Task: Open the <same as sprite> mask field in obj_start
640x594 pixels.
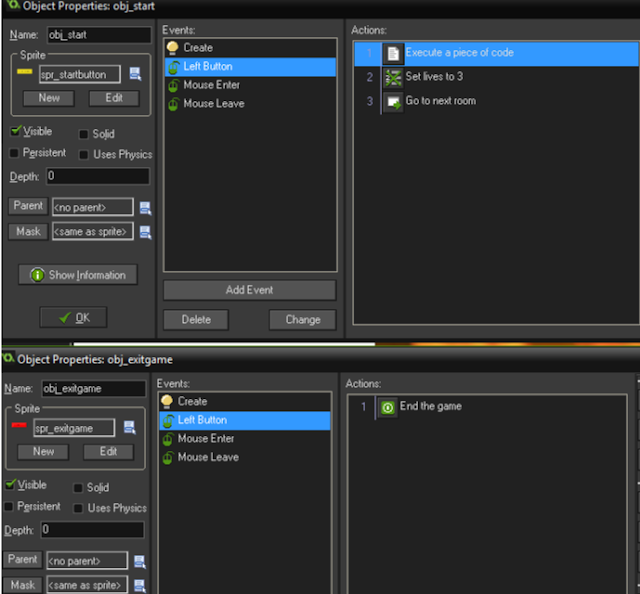Action: 93,231
